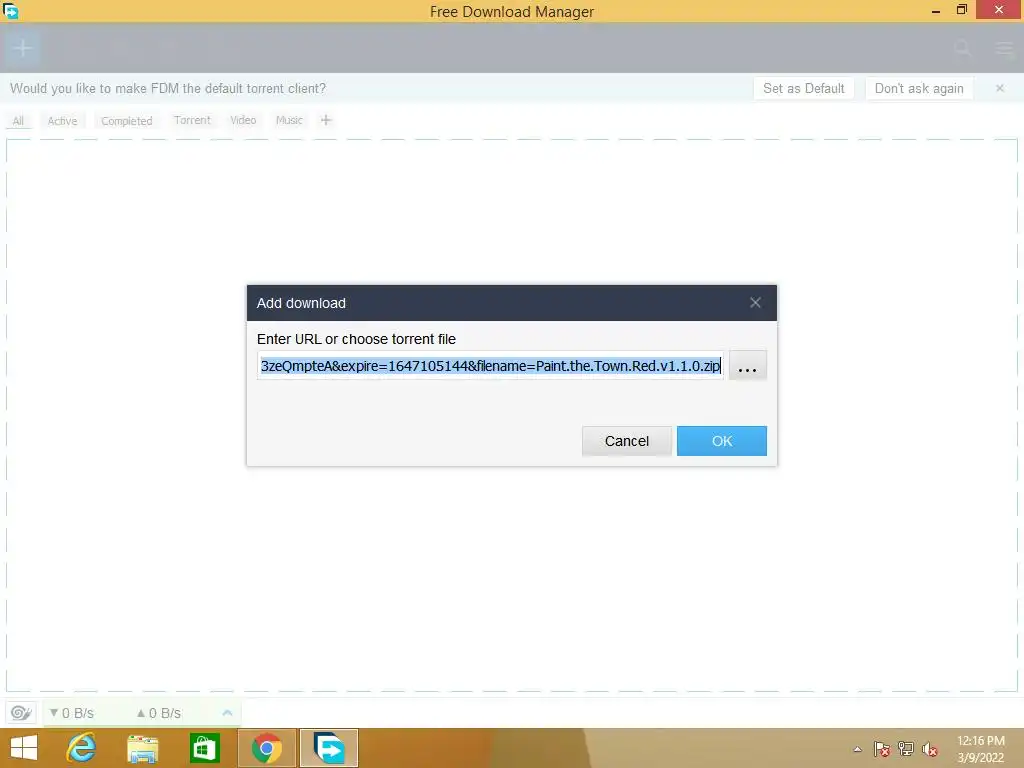Expand the speed panel with the up chevron
The height and width of the screenshot is (768, 1024).
[x=227, y=712]
